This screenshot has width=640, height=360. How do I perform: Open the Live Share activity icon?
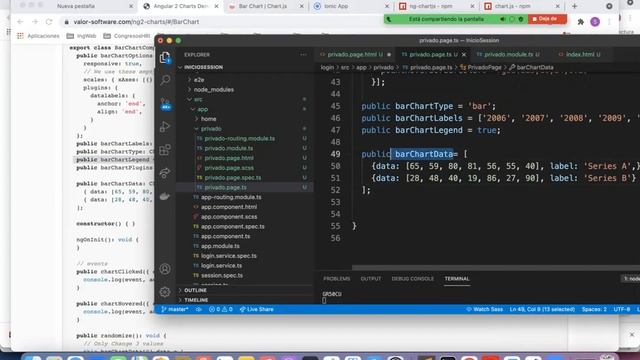(x=165, y=173)
